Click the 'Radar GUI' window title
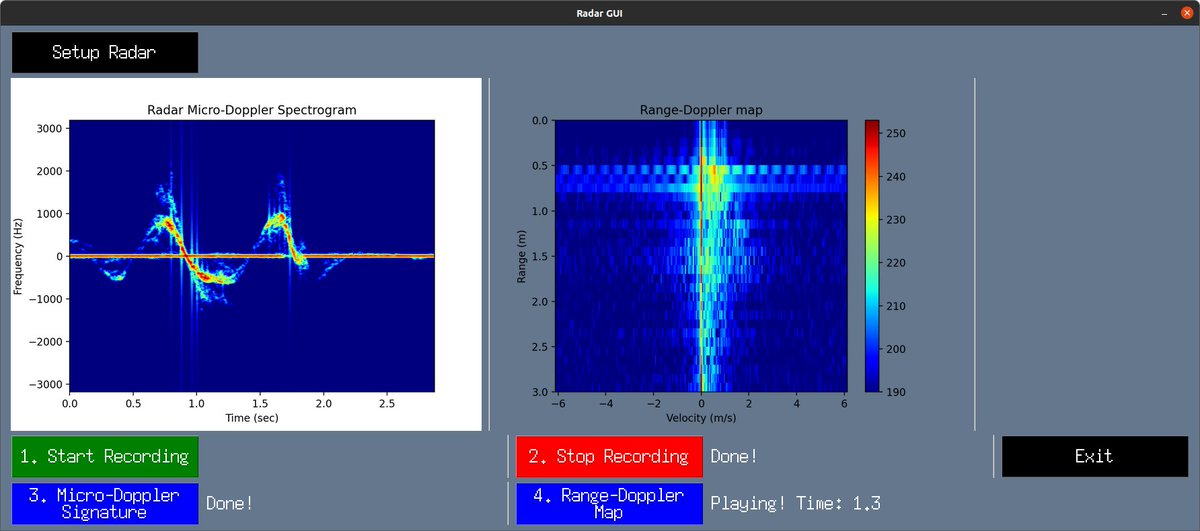Screen dimensions: 1200x531 [x=600, y=12]
